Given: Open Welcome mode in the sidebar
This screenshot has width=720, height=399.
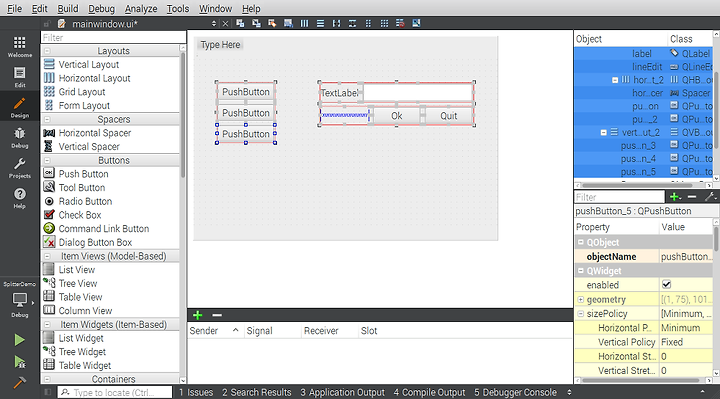Looking at the screenshot, I should click(x=20, y=46).
